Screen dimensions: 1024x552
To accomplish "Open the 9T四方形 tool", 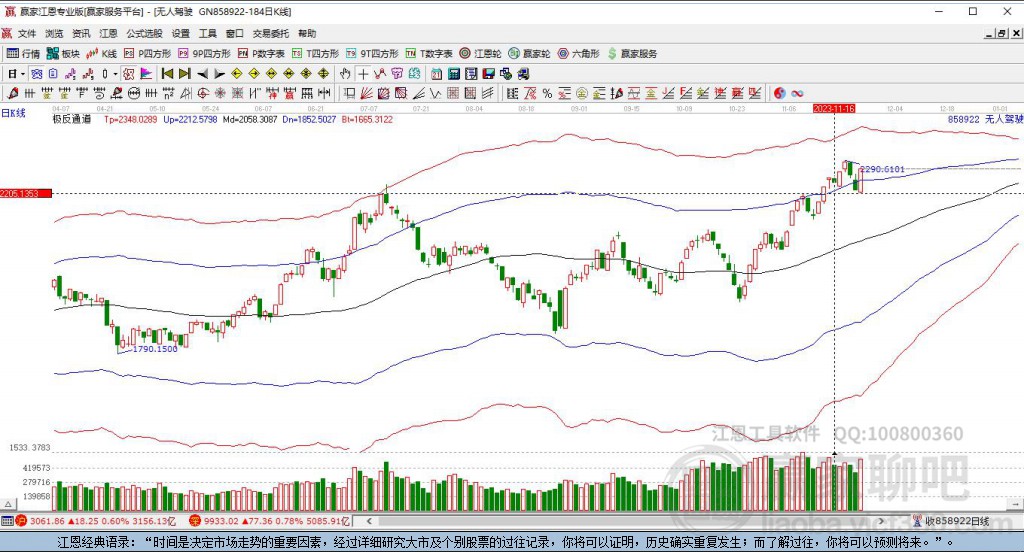I will point(372,54).
